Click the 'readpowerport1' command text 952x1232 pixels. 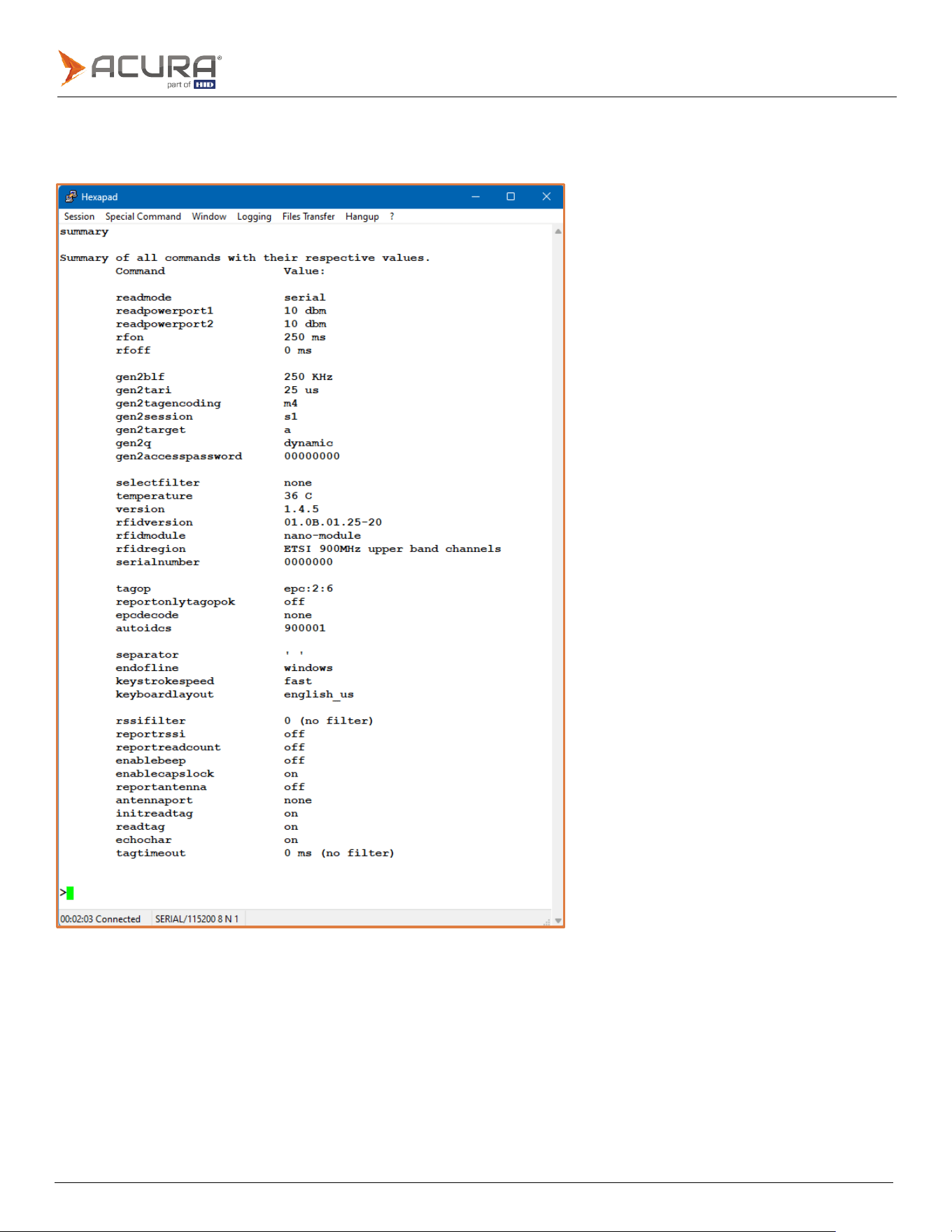point(164,311)
